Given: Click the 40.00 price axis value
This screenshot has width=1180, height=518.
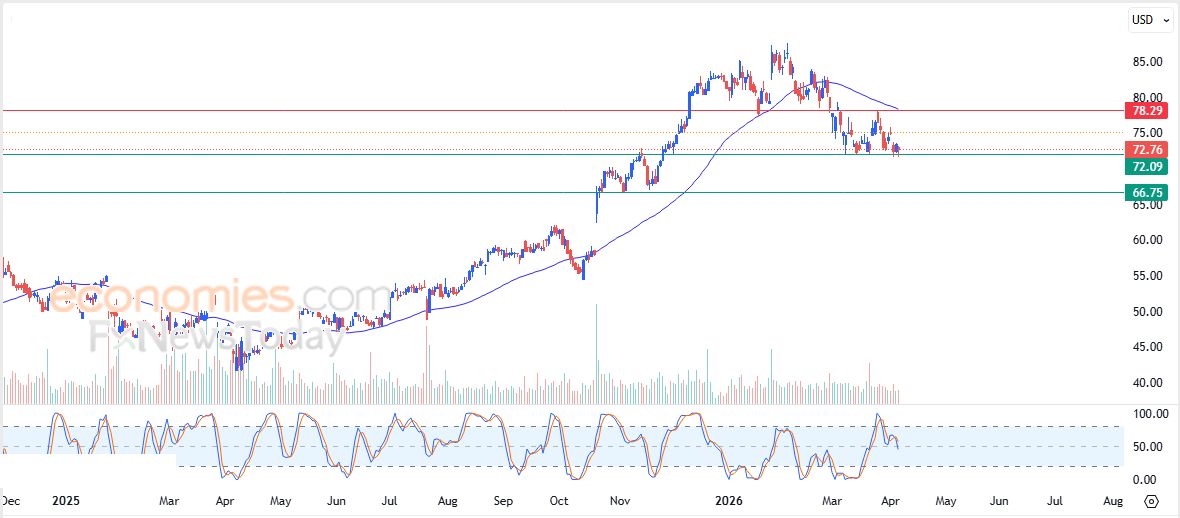Looking at the screenshot, I should [1146, 382].
